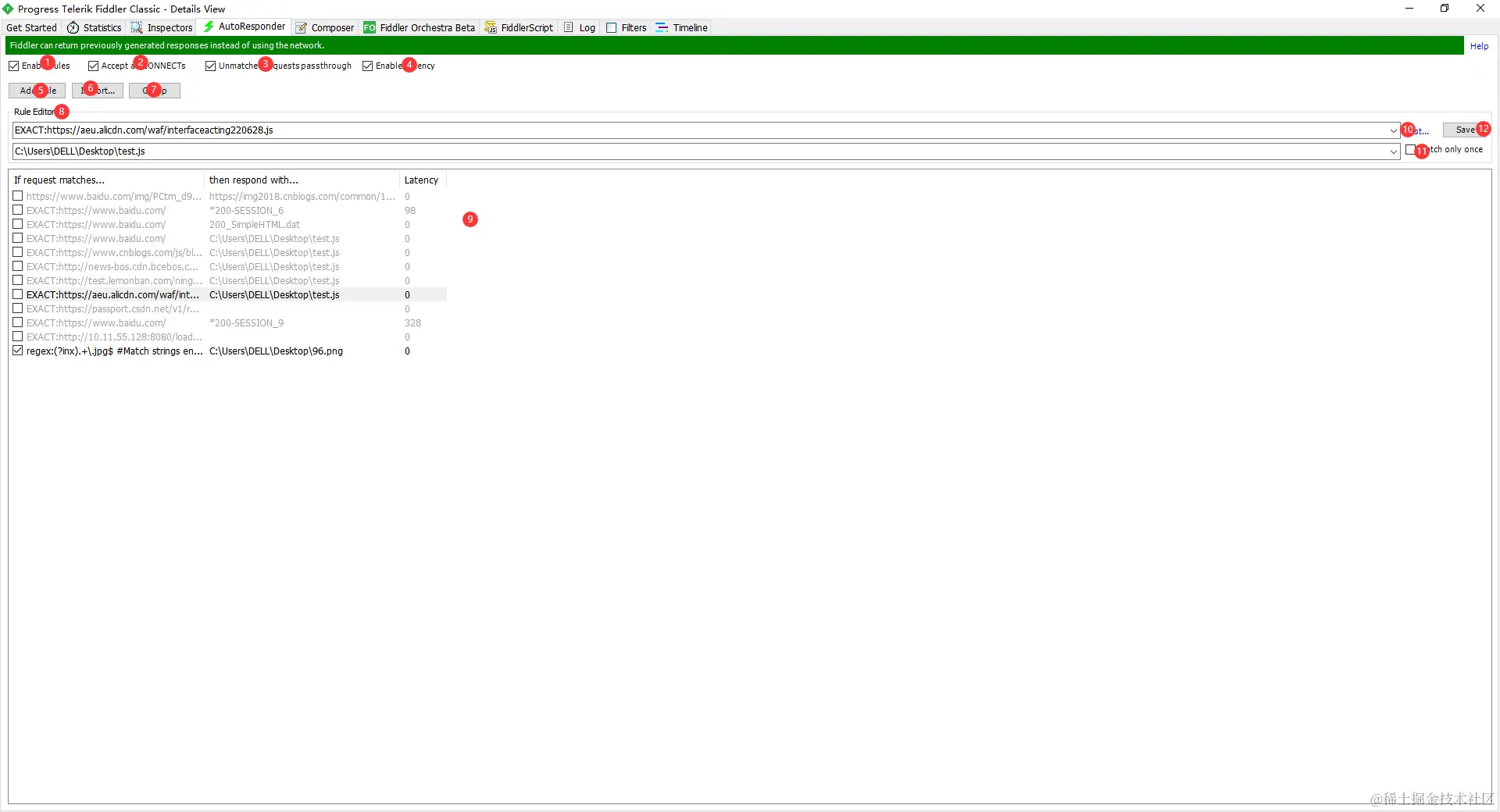Image resolution: width=1500 pixels, height=812 pixels.
Task: Sort by then respond with column header
Action: click(302, 180)
